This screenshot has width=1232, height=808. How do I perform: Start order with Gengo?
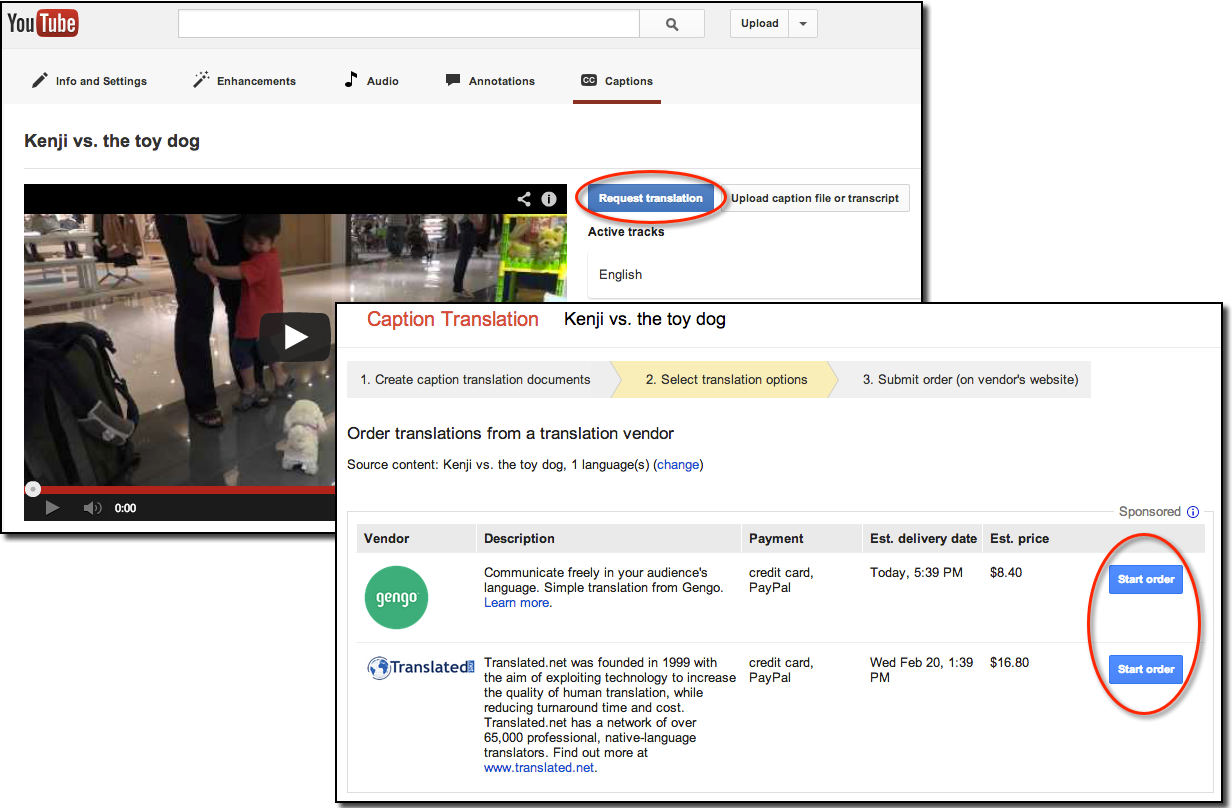click(1145, 580)
